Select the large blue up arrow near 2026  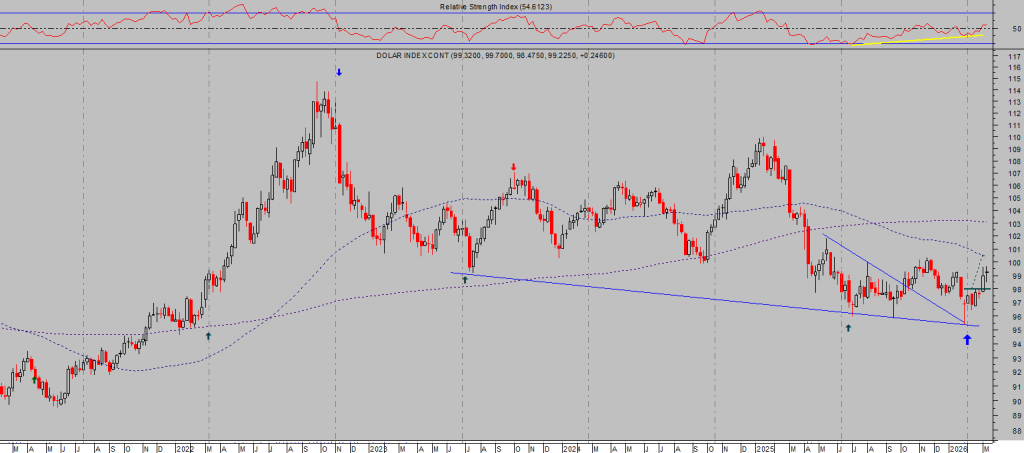pos(967,339)
